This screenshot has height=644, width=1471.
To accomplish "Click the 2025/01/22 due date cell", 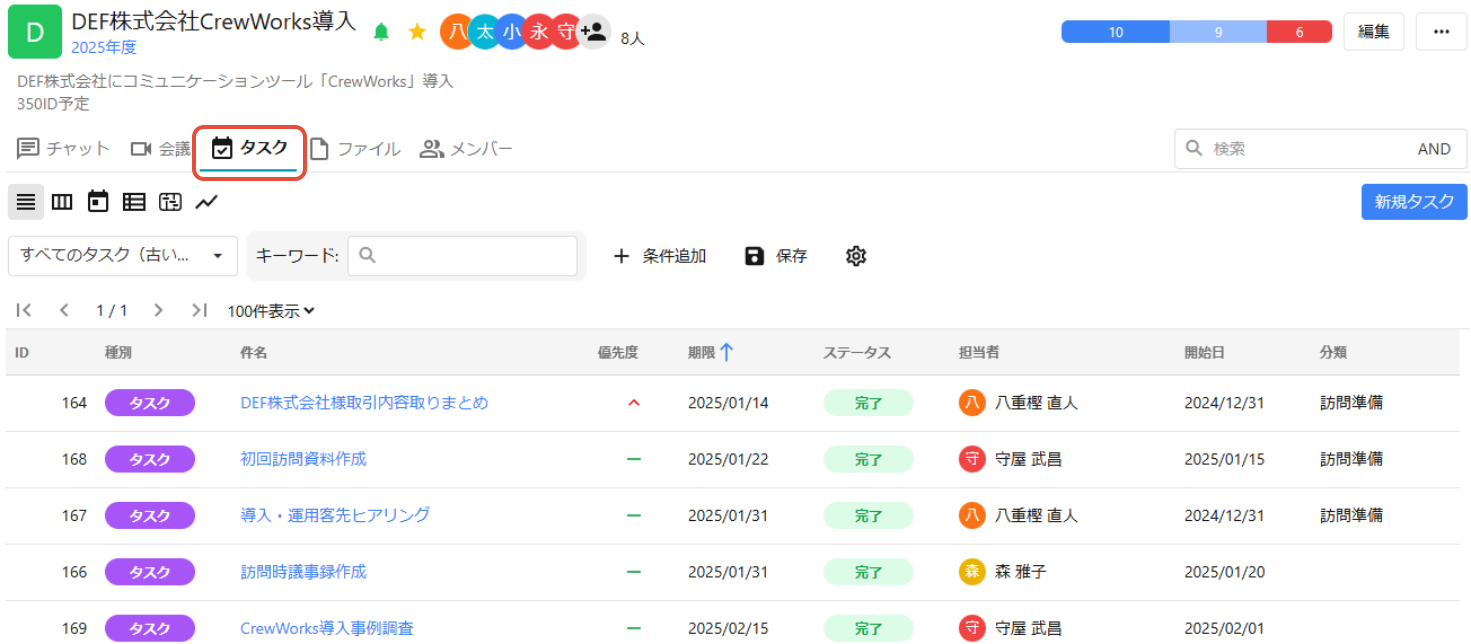I will click(x=728, y=459).
